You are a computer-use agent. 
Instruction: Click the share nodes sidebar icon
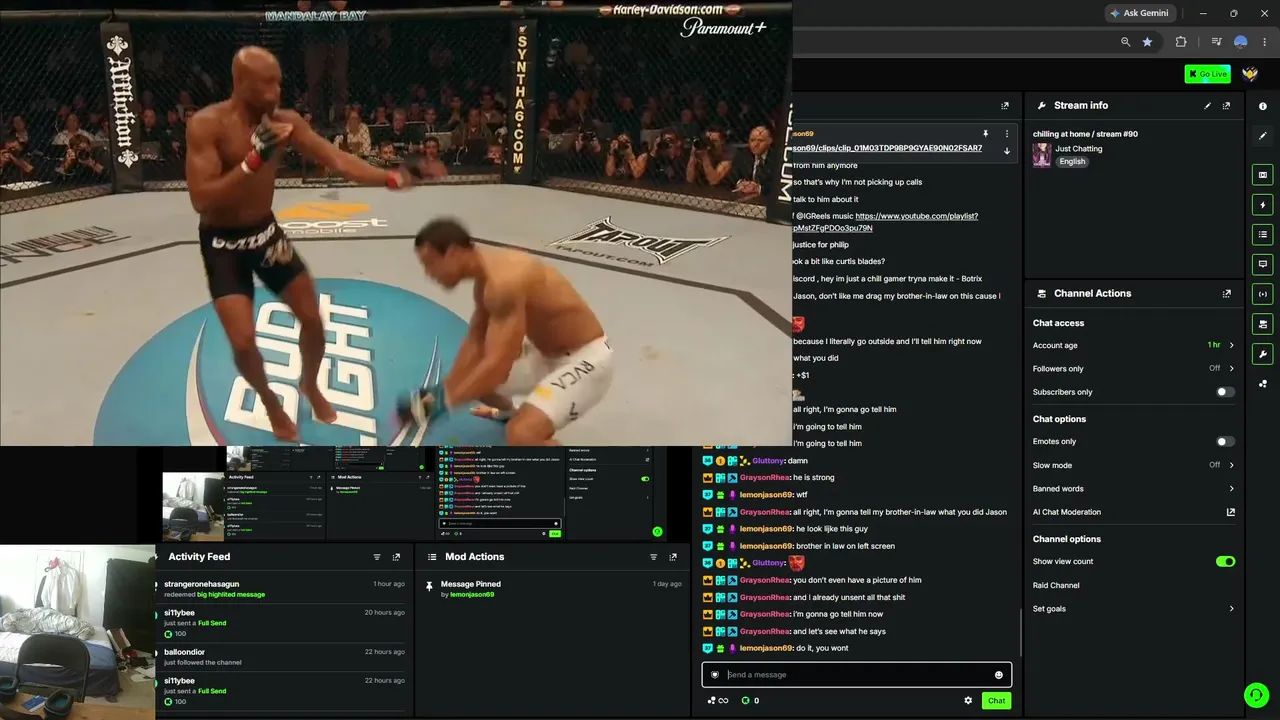(x=1263, y=383)
